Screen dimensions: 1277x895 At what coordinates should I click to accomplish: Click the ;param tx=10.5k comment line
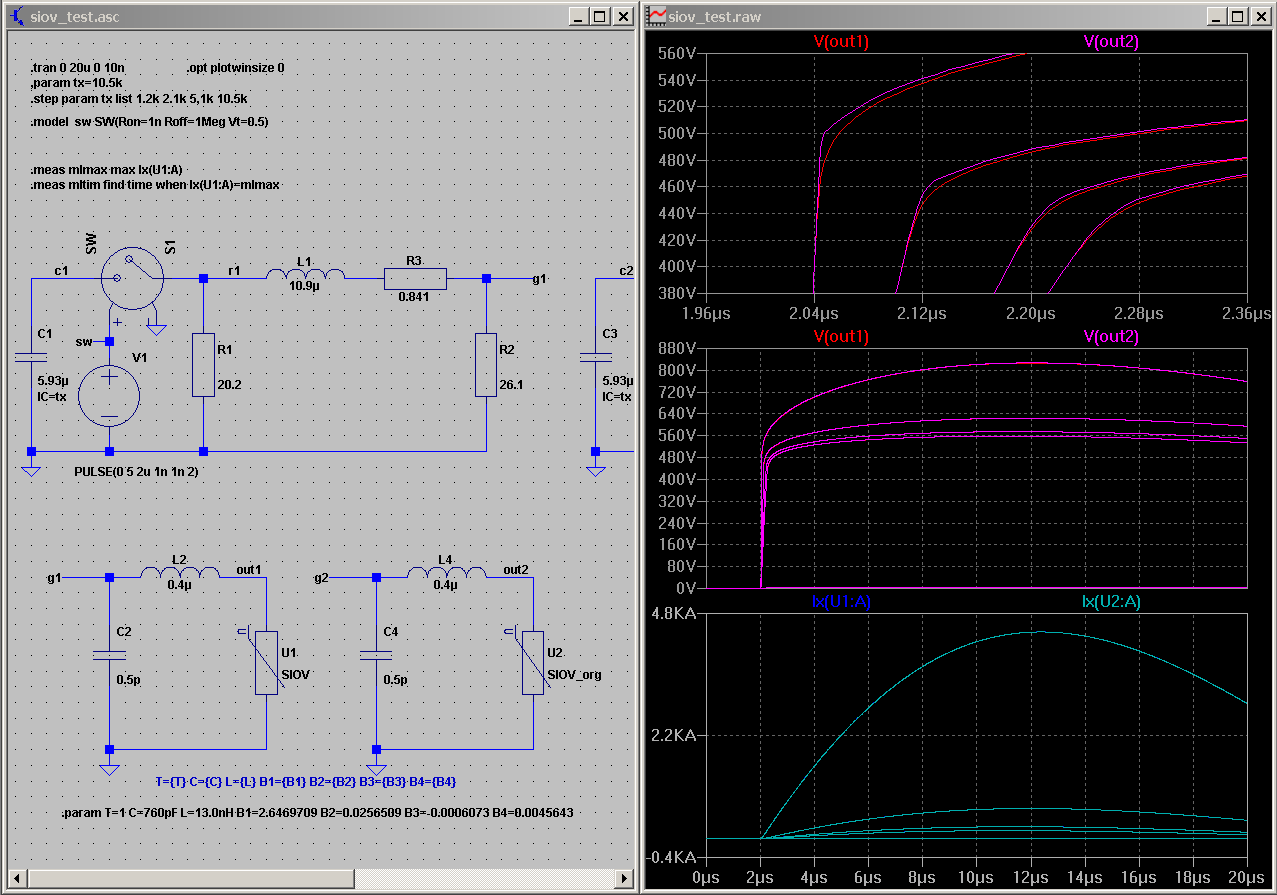pyautogui.click(x=77, y=83)
